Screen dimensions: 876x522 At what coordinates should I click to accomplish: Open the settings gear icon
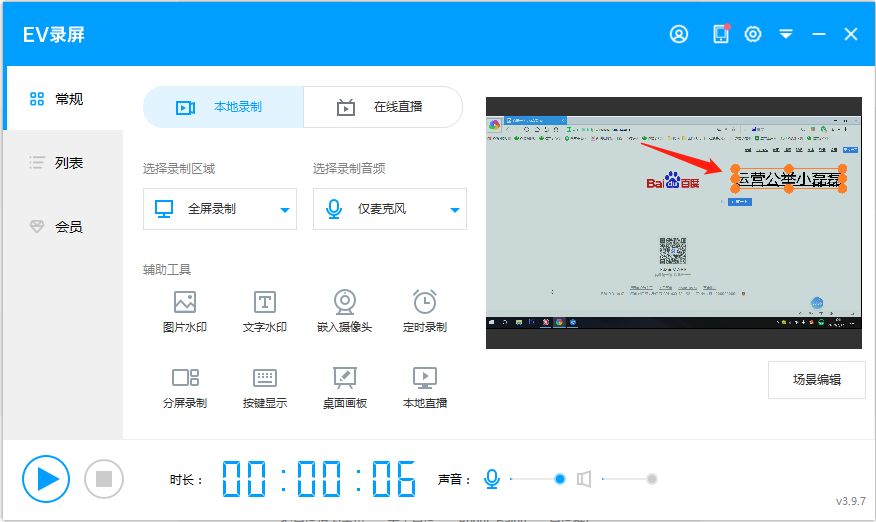tap(753, 34)
